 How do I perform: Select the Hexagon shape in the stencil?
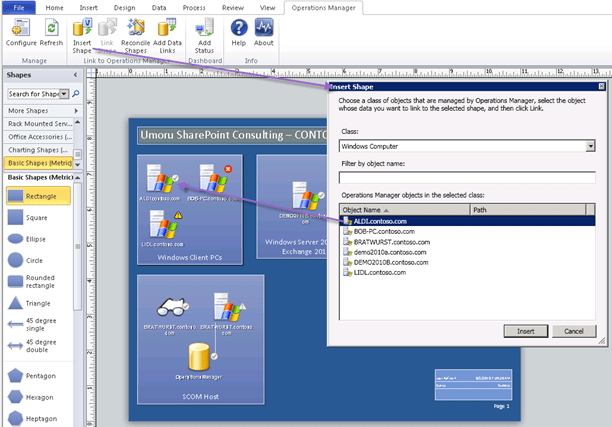click(30, 397)
